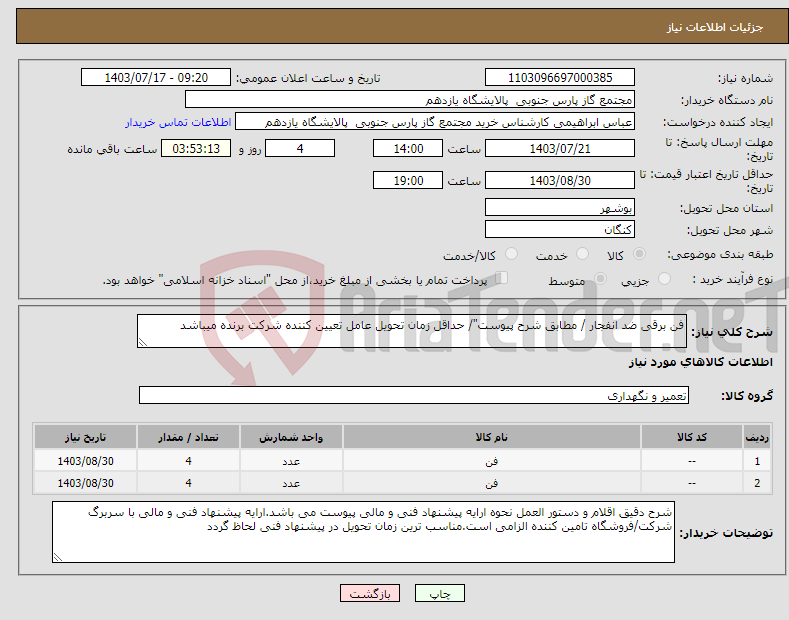
Task: Click the announcement date field 1403/07/17 - 09:20
Action: click(156, 78)
